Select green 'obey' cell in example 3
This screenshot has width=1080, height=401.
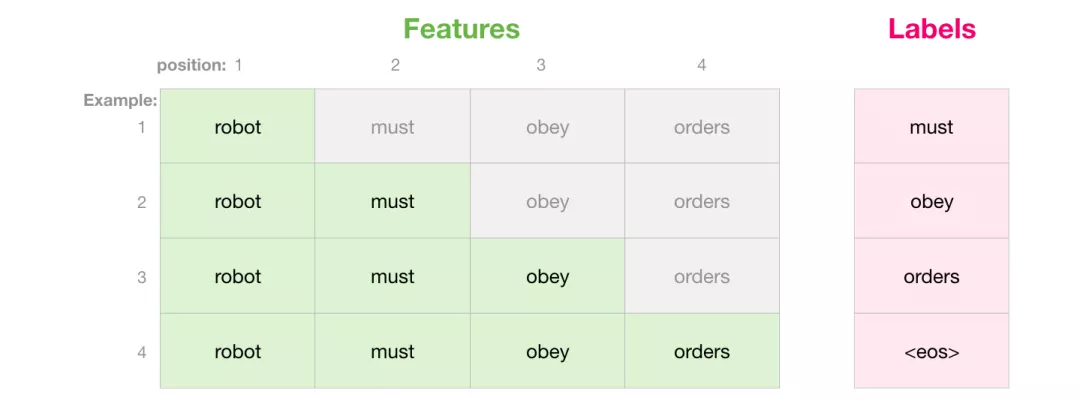click(548, 276)
